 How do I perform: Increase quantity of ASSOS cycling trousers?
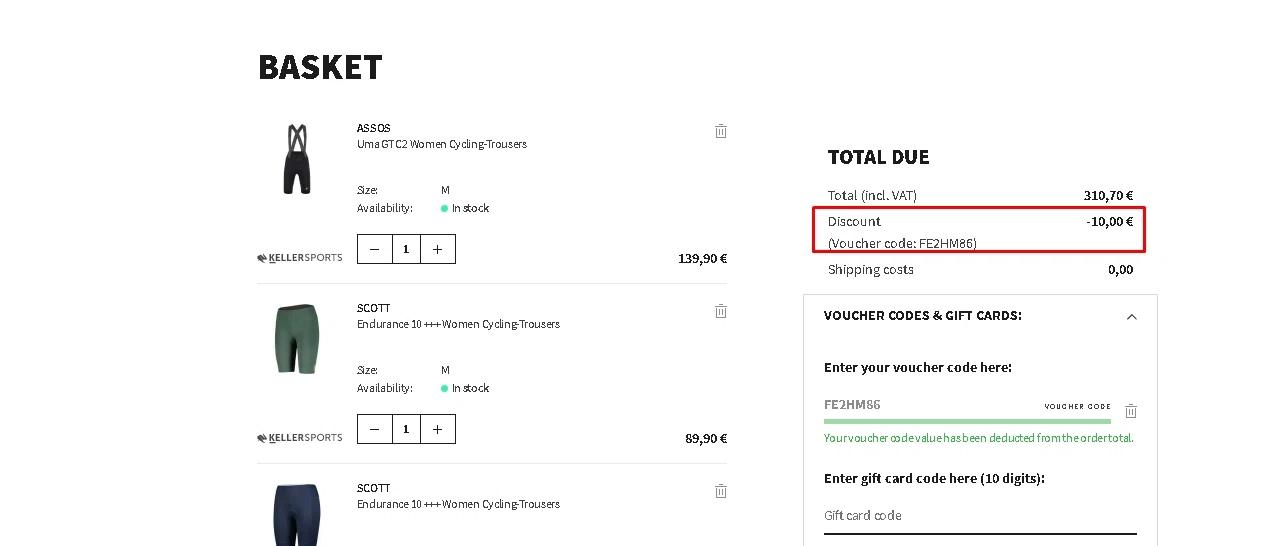pyautogui.click(x=438, y=249)
